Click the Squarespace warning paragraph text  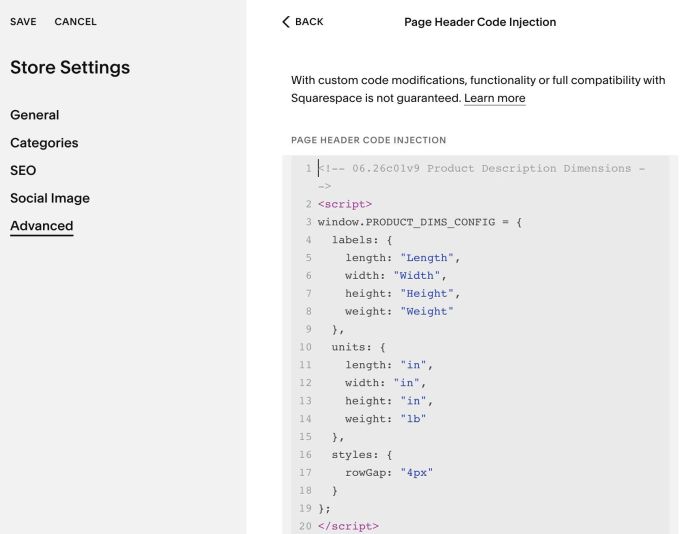coord(478,89)
